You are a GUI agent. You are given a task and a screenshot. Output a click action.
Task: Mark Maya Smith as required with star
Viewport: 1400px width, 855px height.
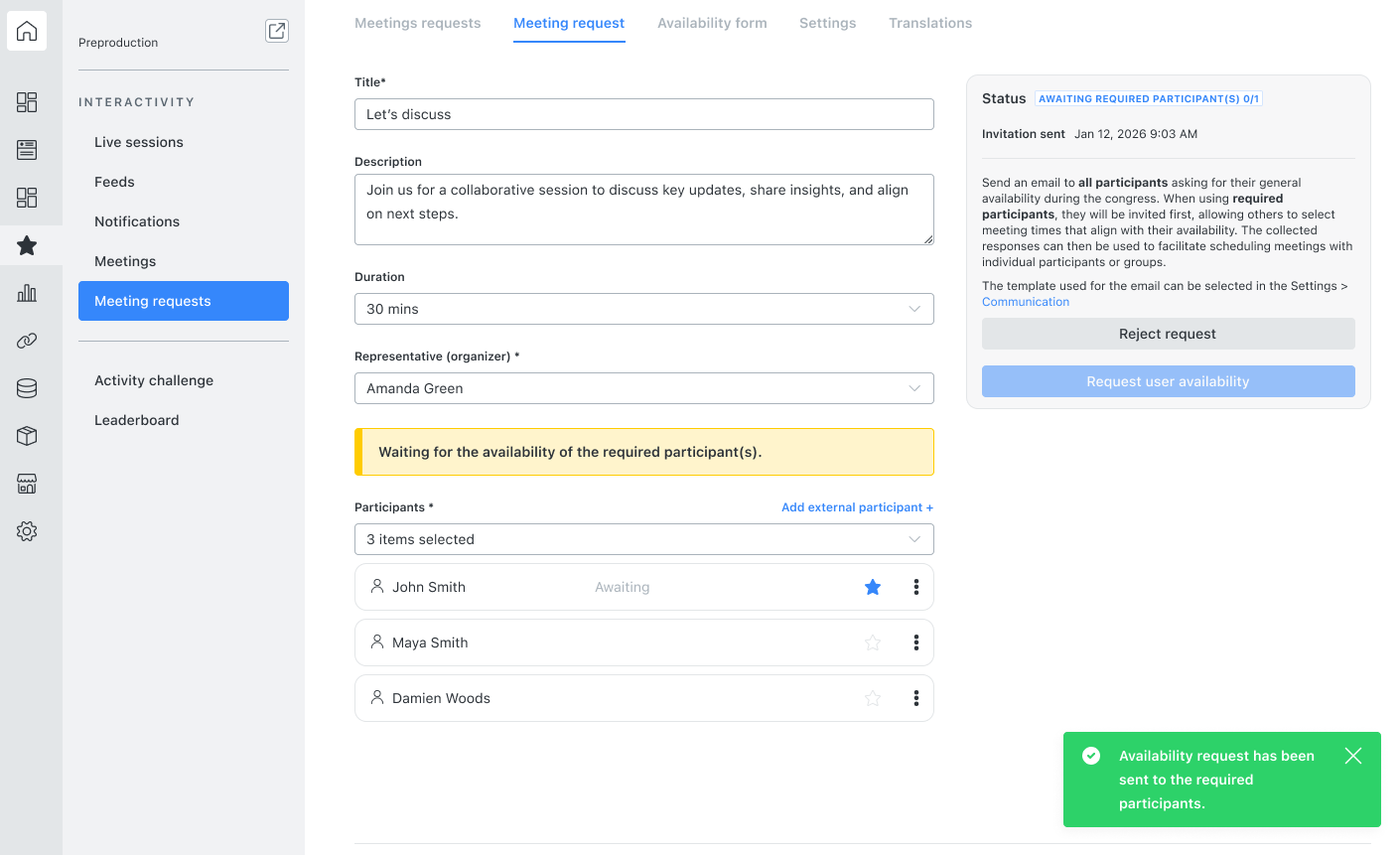click(x=873, y=642)
